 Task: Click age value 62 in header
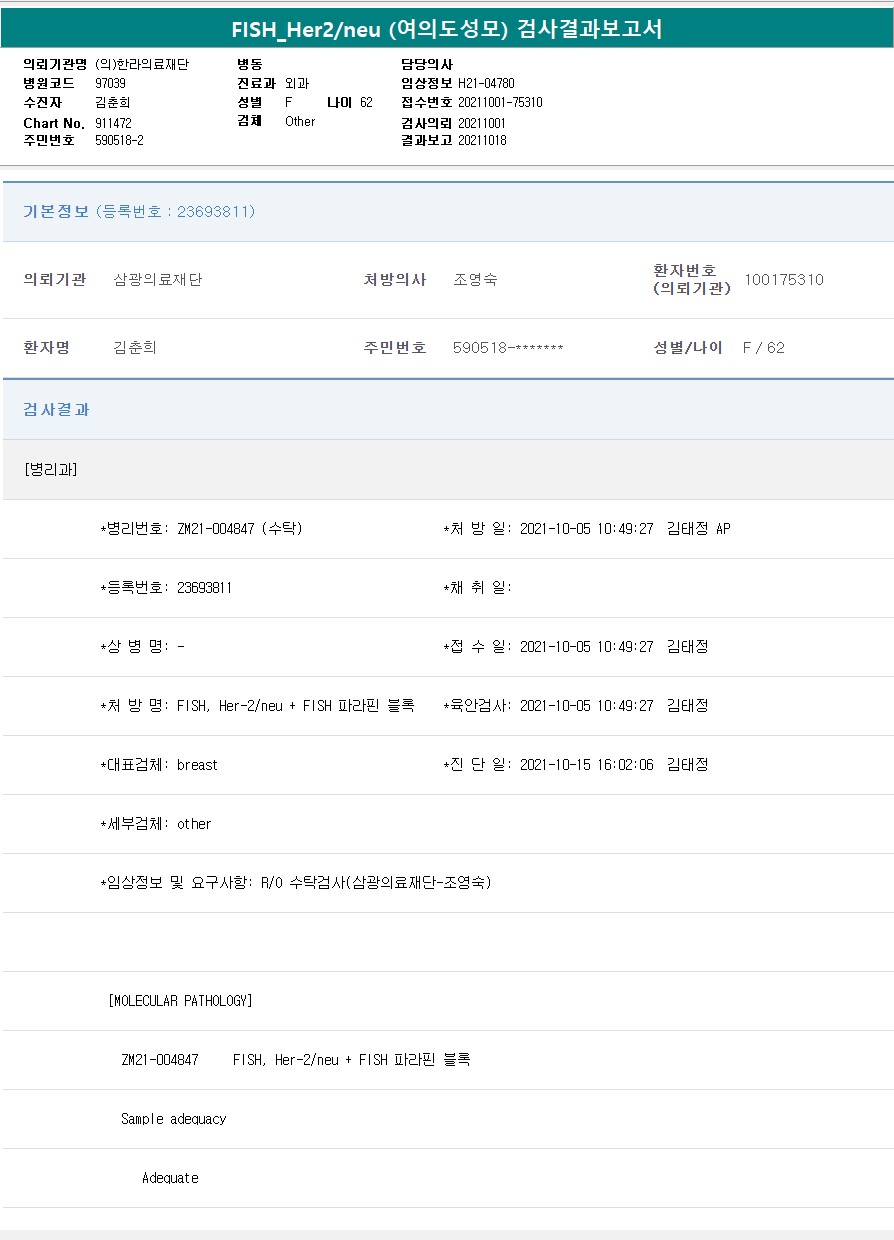(x=366, y=102)
